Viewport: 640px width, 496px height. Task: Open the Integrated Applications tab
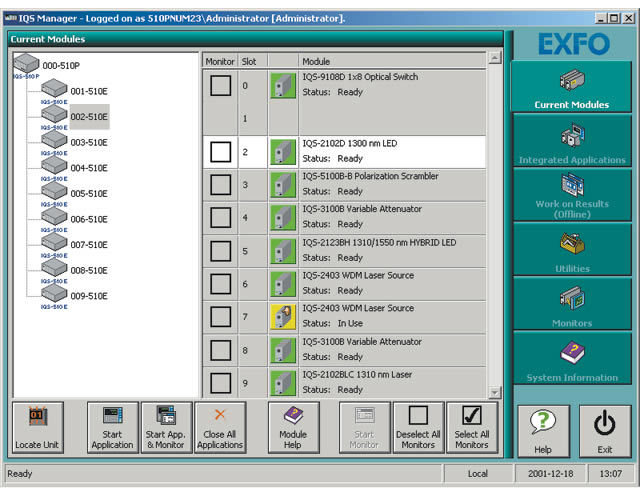(x=572, y=140)
